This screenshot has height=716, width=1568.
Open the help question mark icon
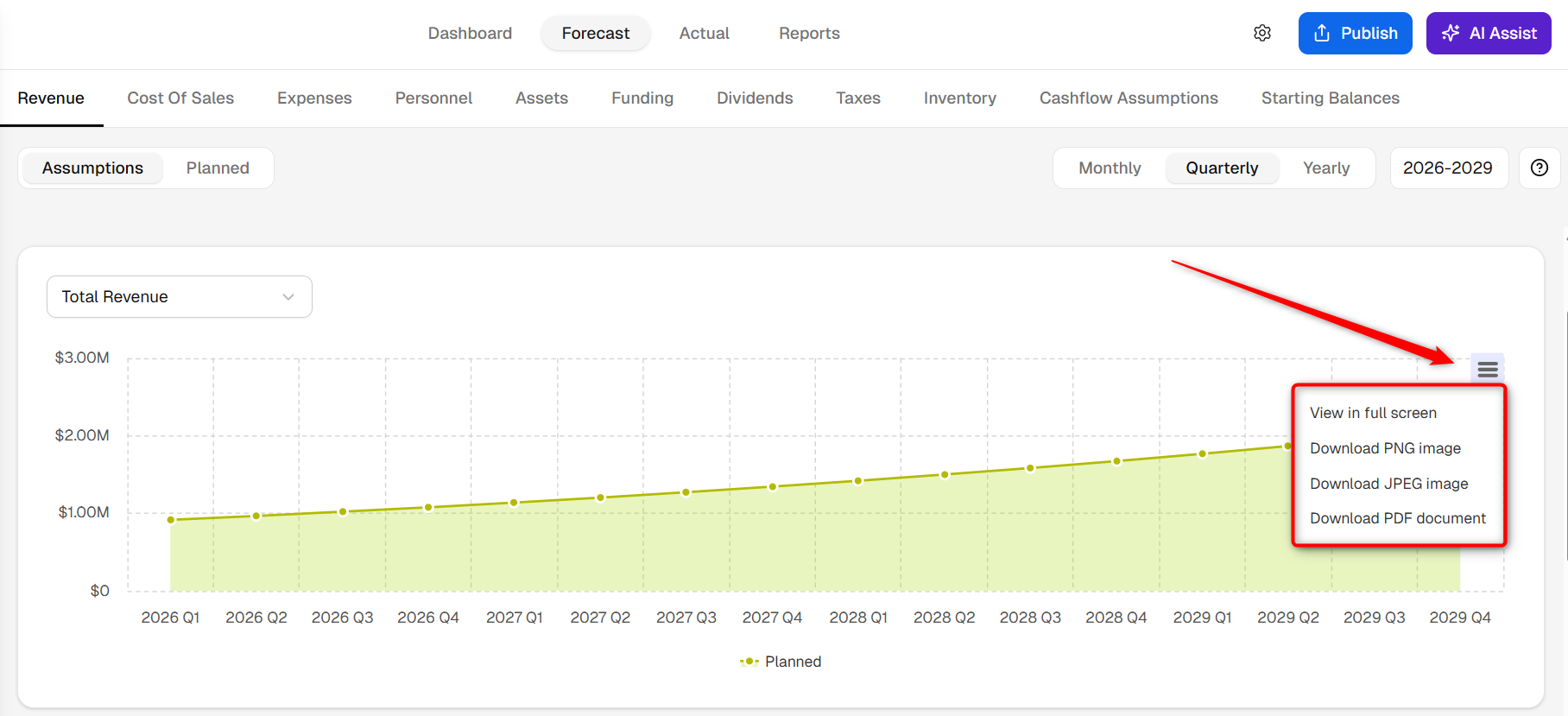pos(1540,168)
